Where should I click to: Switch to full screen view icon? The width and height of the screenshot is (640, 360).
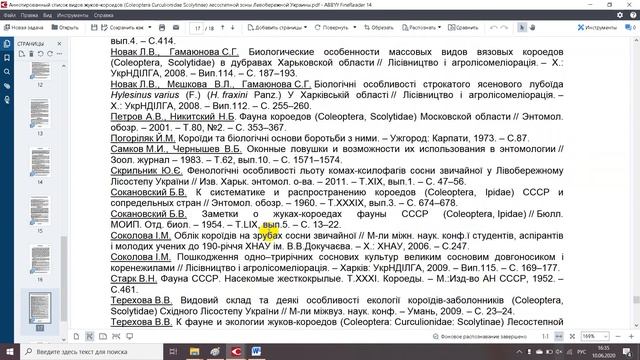130,336
